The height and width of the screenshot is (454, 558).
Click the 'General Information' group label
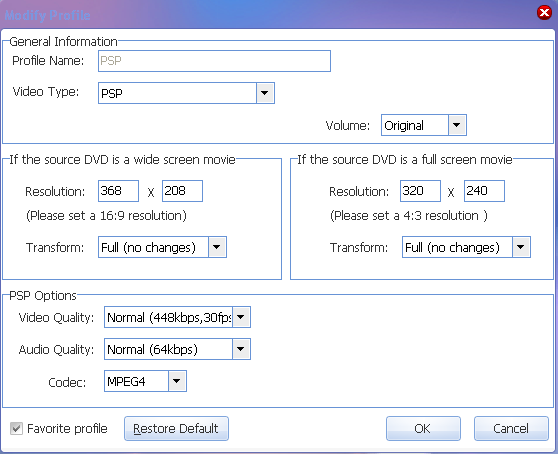pyautogui.click(x=63, y=42)
